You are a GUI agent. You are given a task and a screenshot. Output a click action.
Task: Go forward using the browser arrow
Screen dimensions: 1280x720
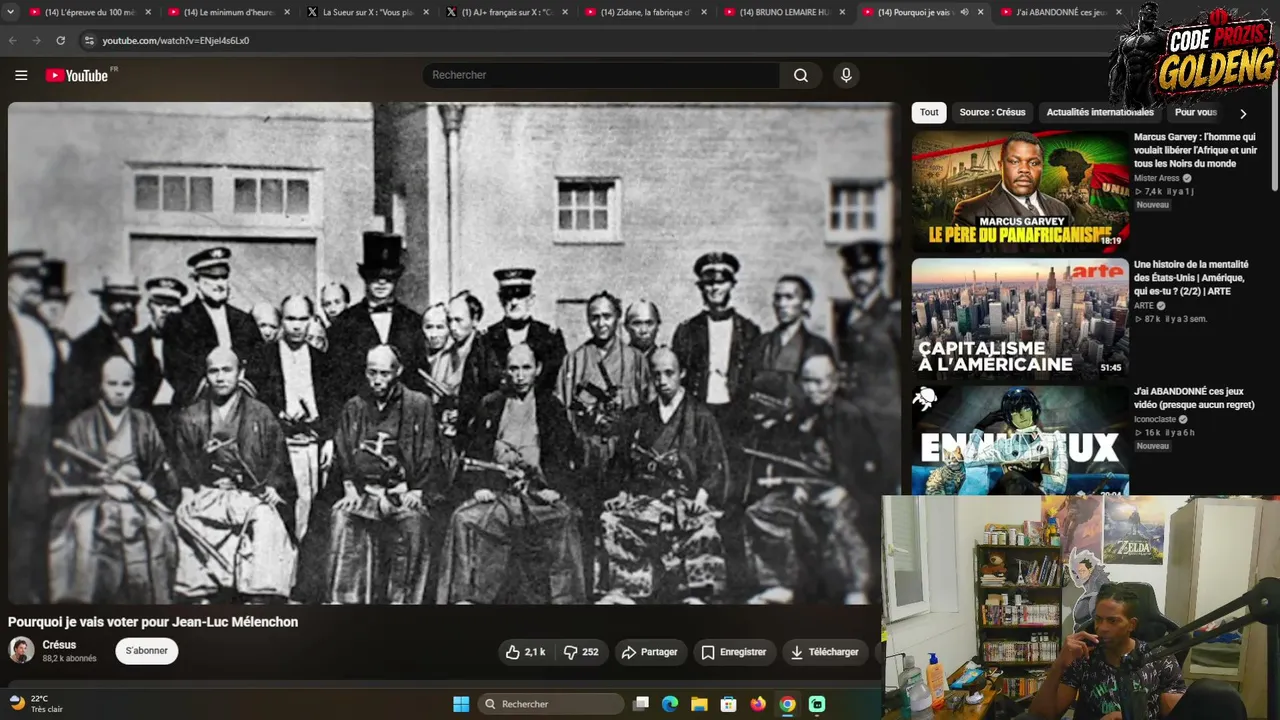coord(37,41)
